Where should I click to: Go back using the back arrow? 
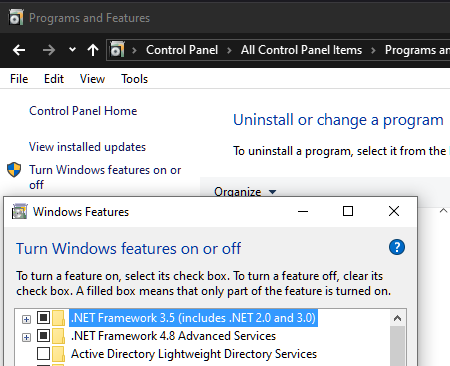tap(19, 50)
